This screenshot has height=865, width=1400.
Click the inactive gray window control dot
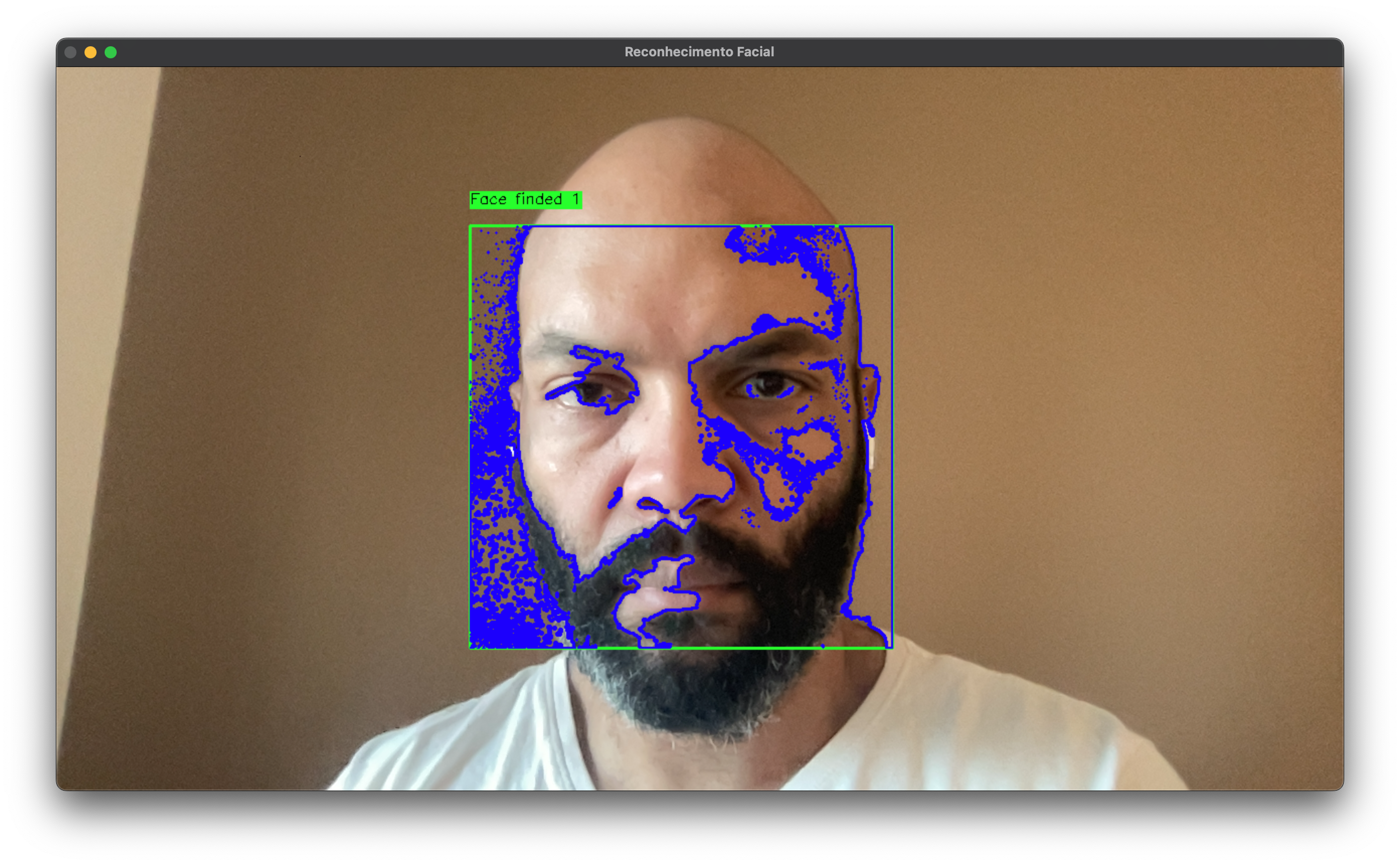coord(70,52)
